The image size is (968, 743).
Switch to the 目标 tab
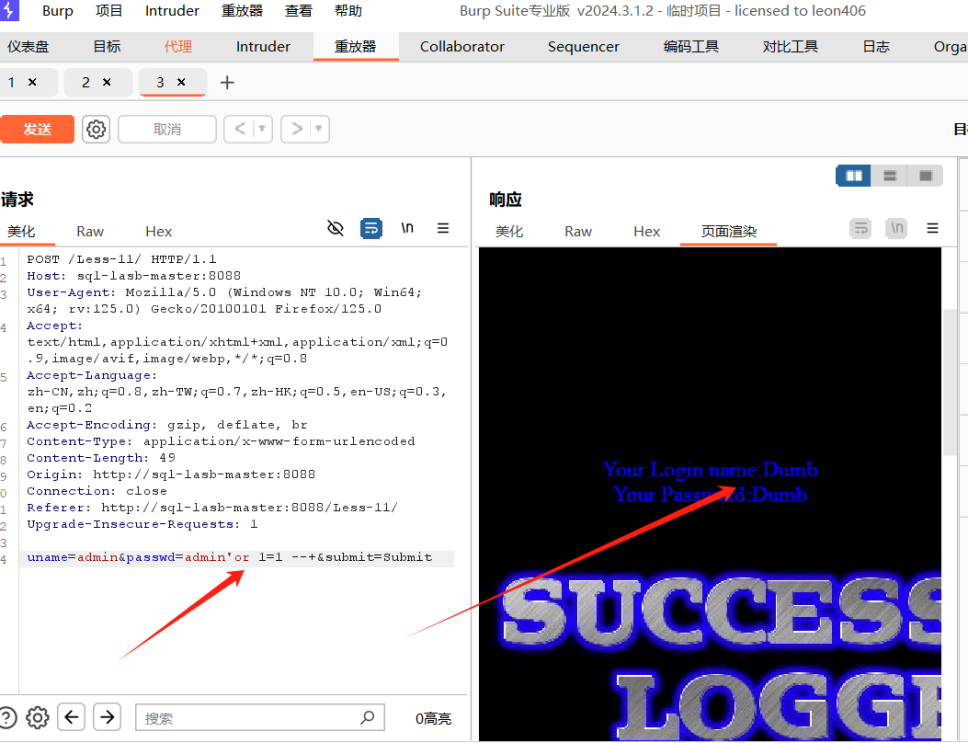coord(107,46)
